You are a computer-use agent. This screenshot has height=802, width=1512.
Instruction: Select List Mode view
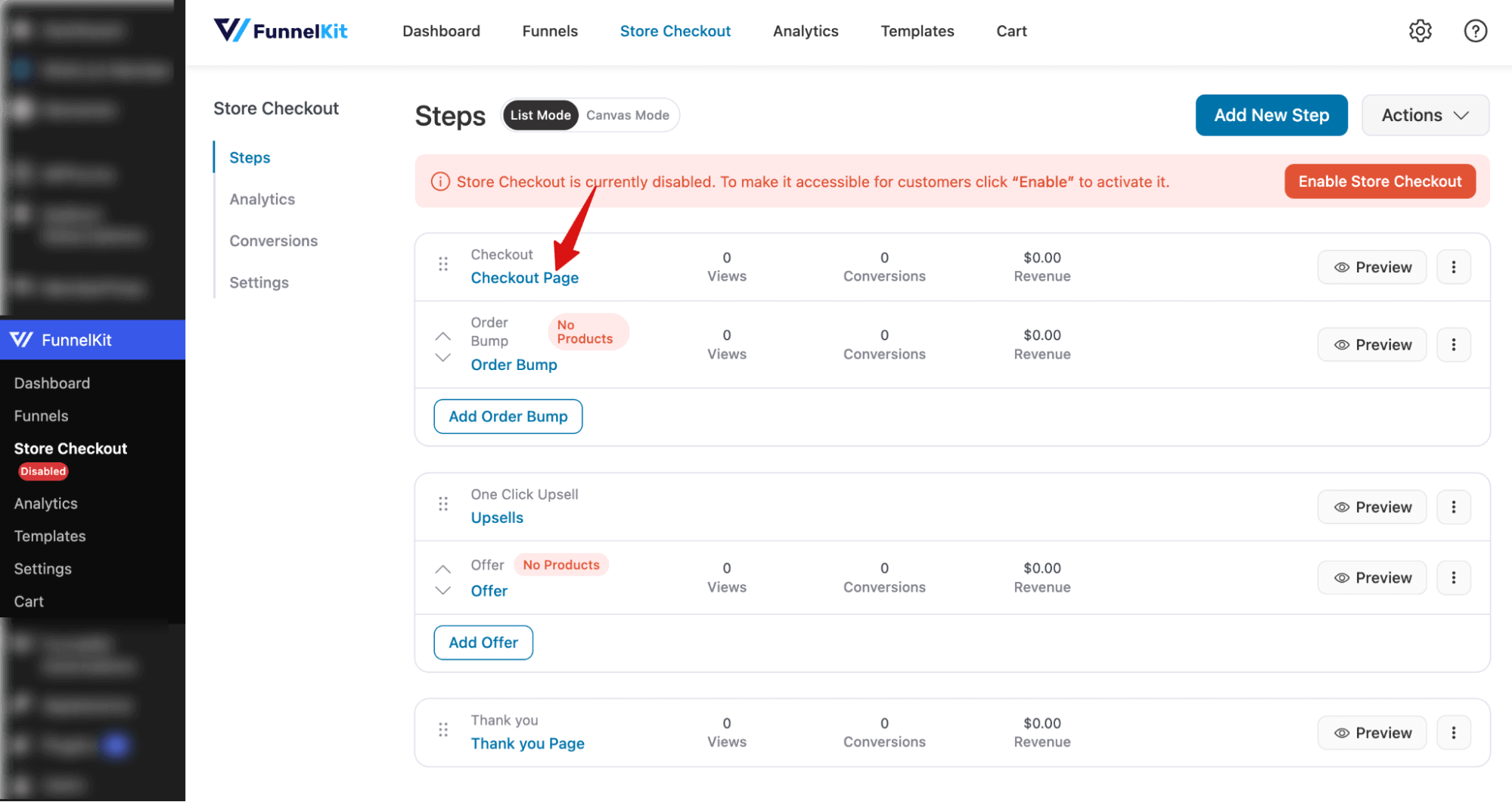tap(540, 115)
